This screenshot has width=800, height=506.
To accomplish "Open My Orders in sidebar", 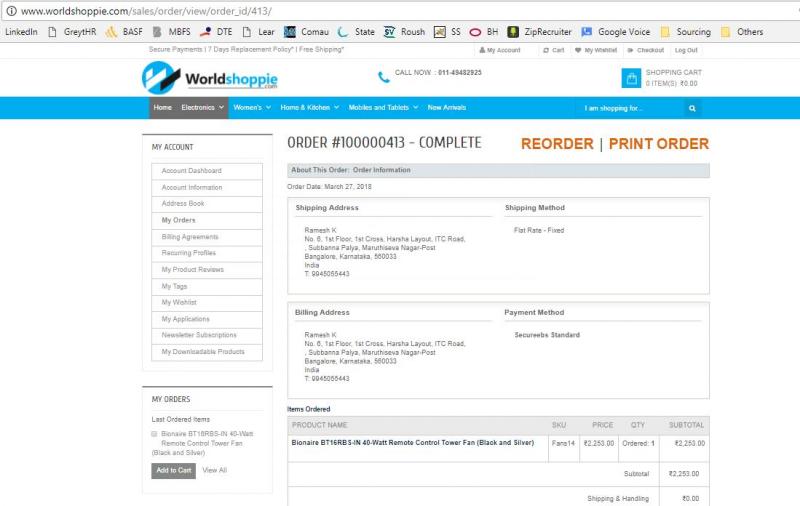I will (207, 220).
